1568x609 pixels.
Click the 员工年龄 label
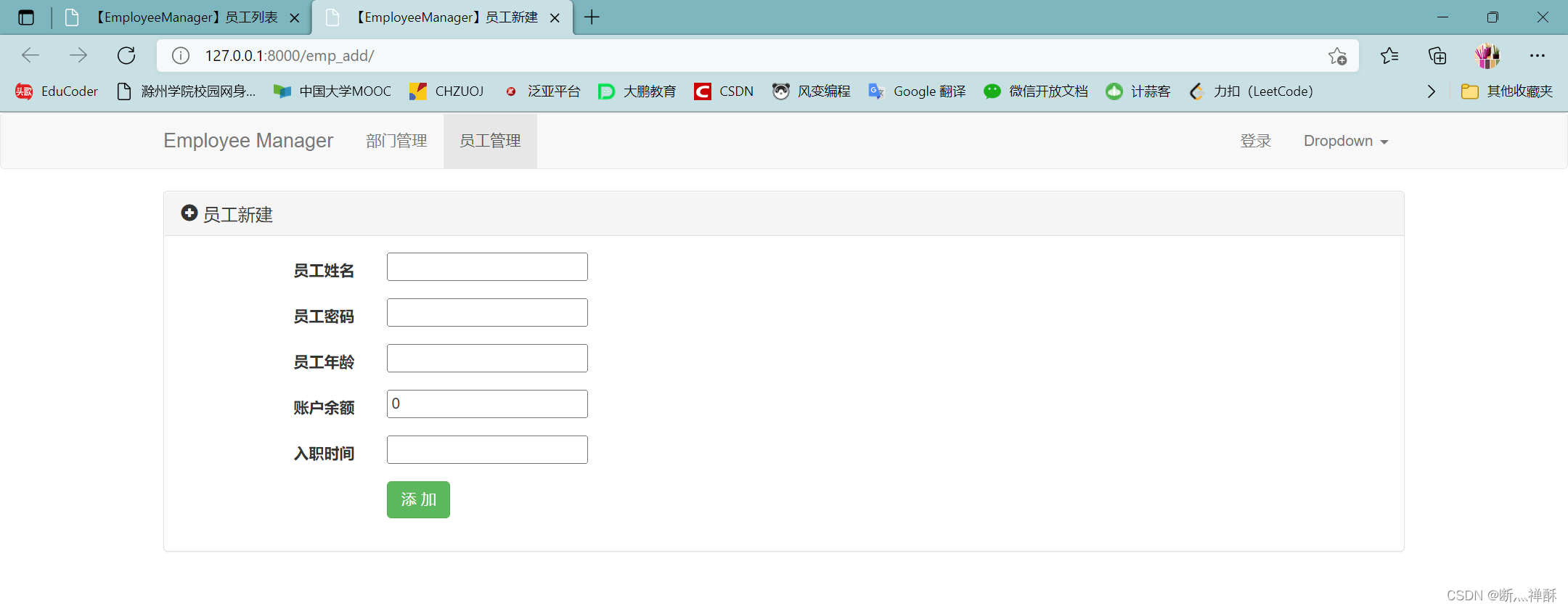click(324, 362)
